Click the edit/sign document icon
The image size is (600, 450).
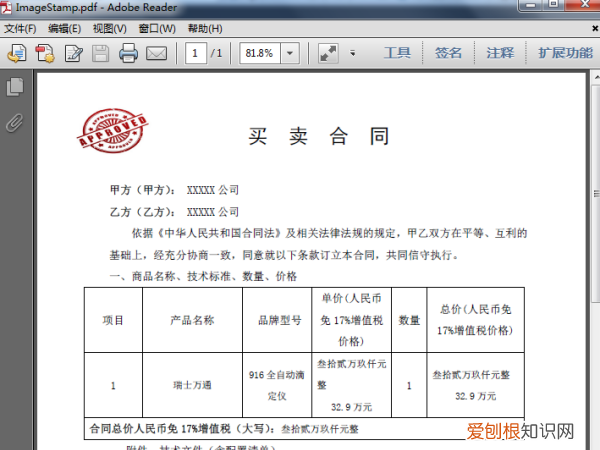click(73, 53)
